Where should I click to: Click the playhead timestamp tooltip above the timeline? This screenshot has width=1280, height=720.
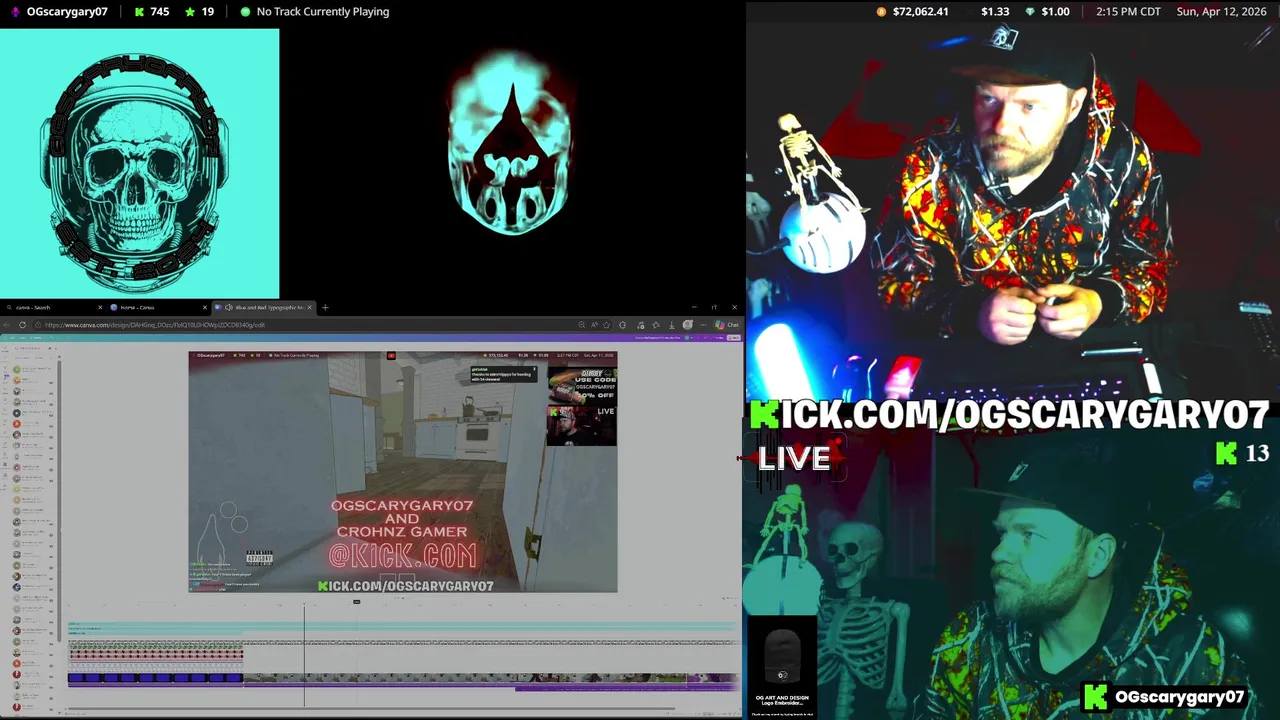pyautogui.click(x=356, y=602)
